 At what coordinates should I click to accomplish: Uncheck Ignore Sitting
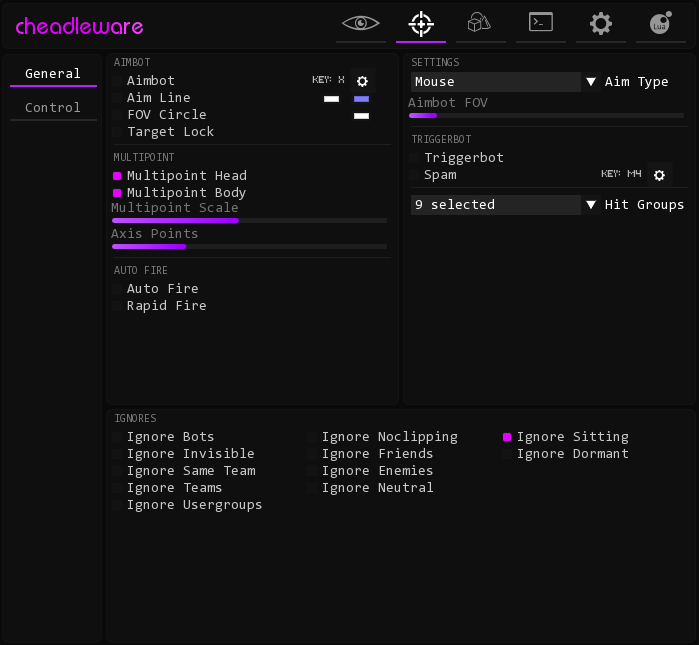pyautogui.click(x=507, y=437)
